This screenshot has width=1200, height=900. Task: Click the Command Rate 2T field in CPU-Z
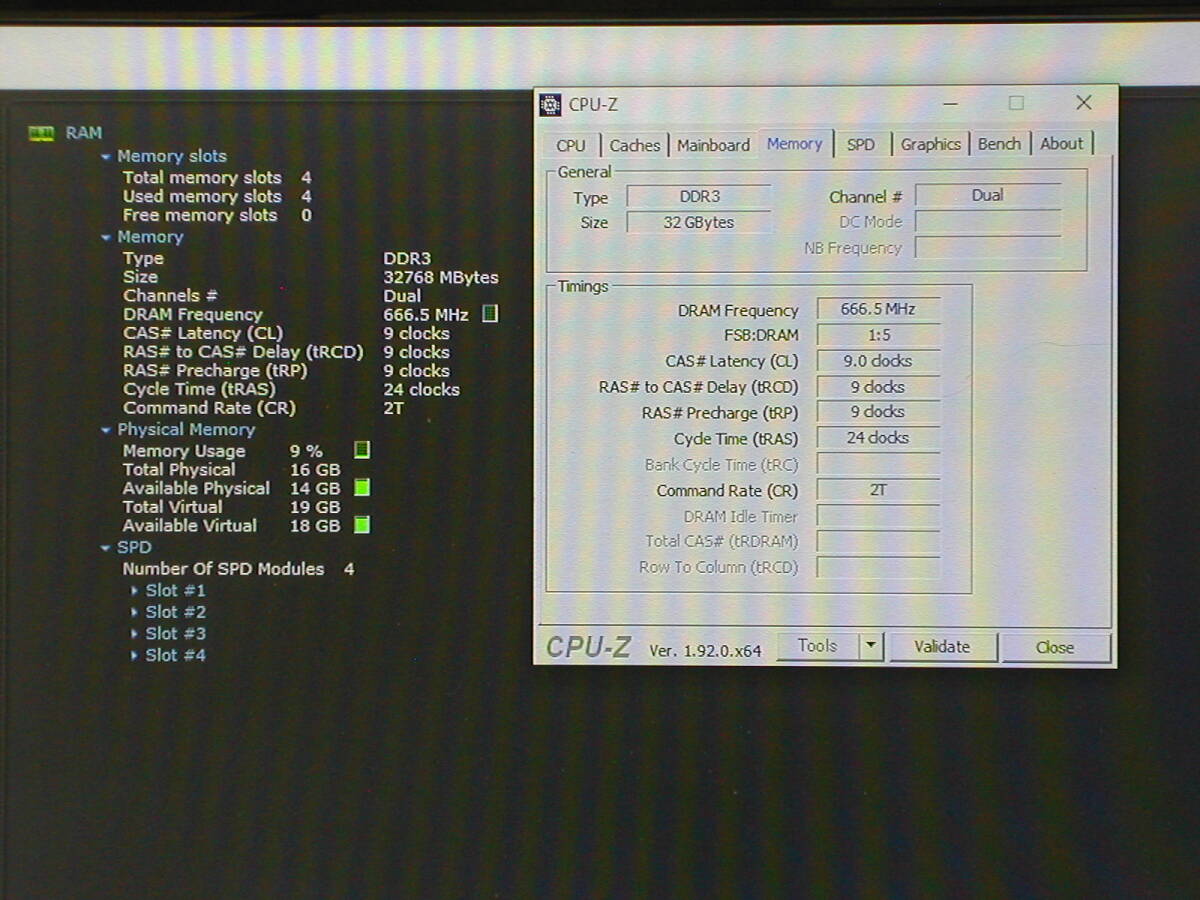coord(878,490)
